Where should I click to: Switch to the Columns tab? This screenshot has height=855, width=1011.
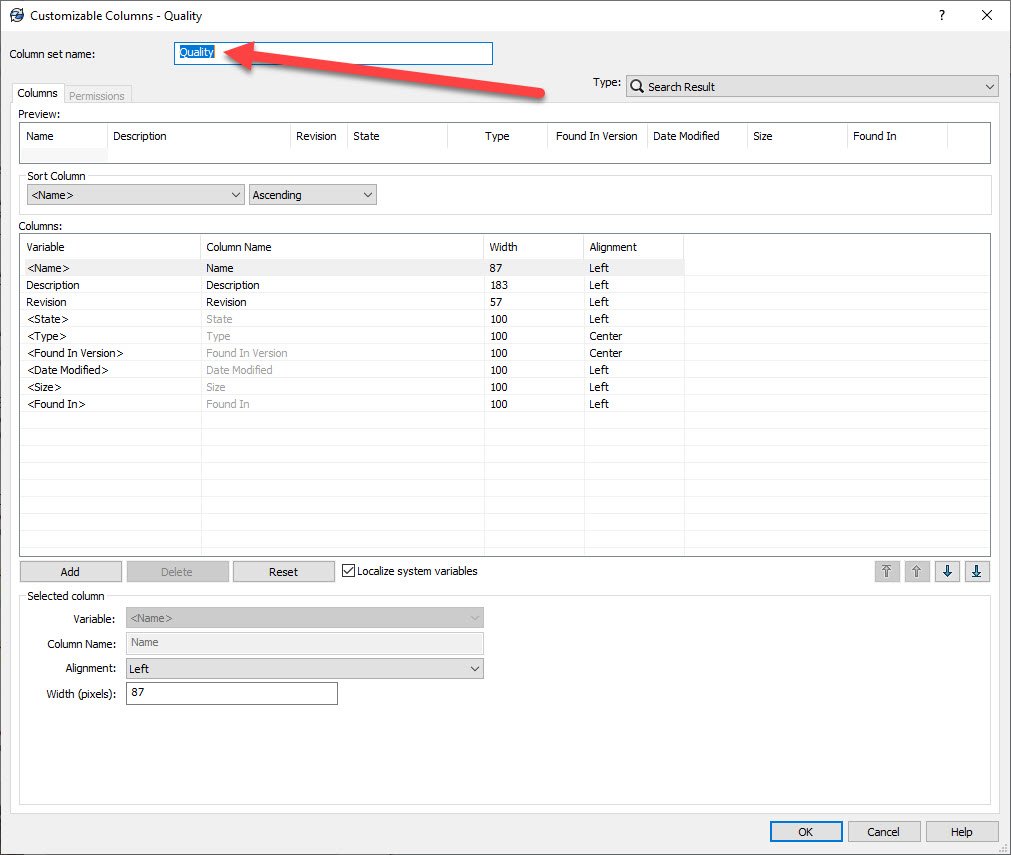click(x=38, y=94)
